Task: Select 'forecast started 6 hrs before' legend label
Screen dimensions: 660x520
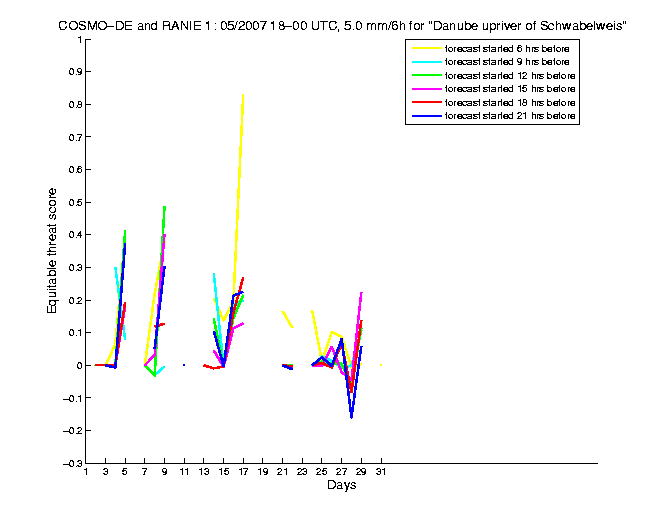Action: 510,48
